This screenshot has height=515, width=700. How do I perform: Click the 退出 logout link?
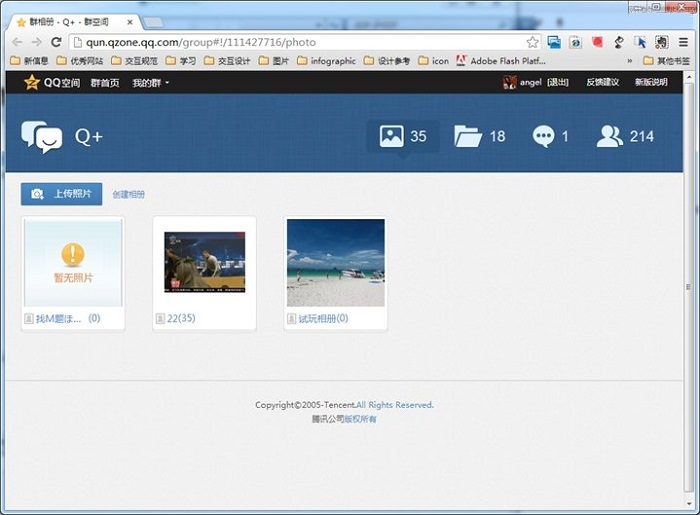click(557, 82)
